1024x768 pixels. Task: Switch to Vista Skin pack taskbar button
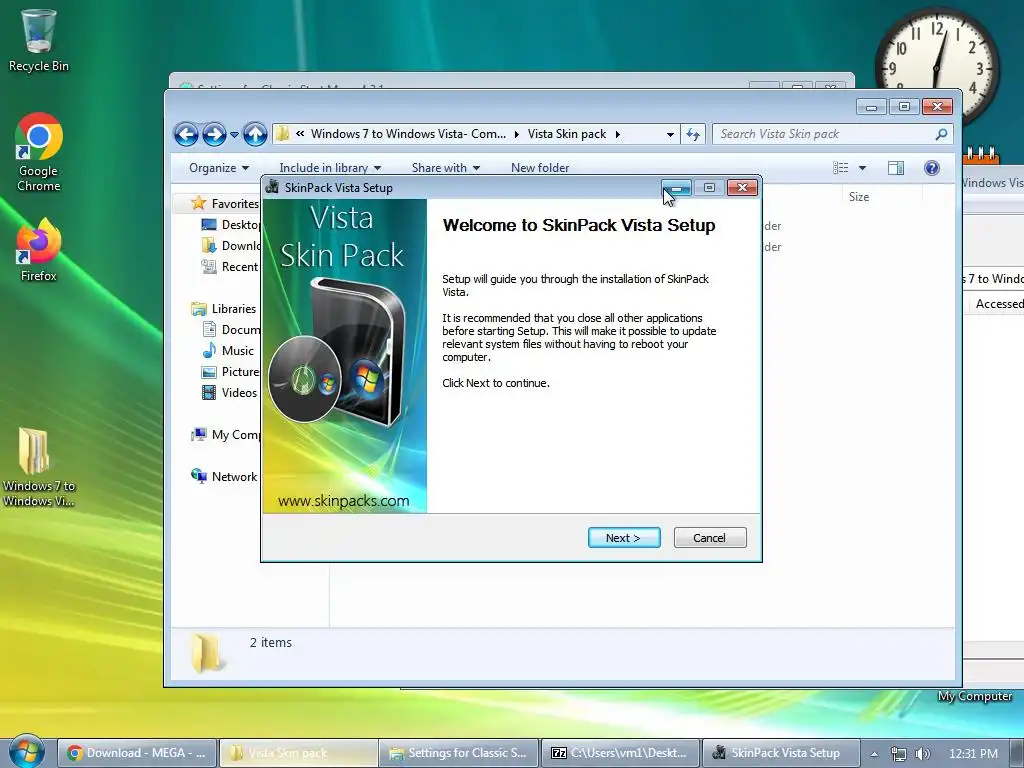point(297,753)
